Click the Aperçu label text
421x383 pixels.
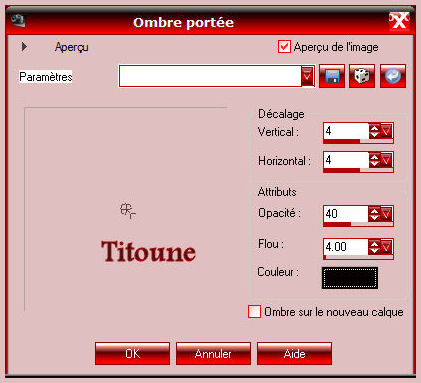click(x=72, y=47)
